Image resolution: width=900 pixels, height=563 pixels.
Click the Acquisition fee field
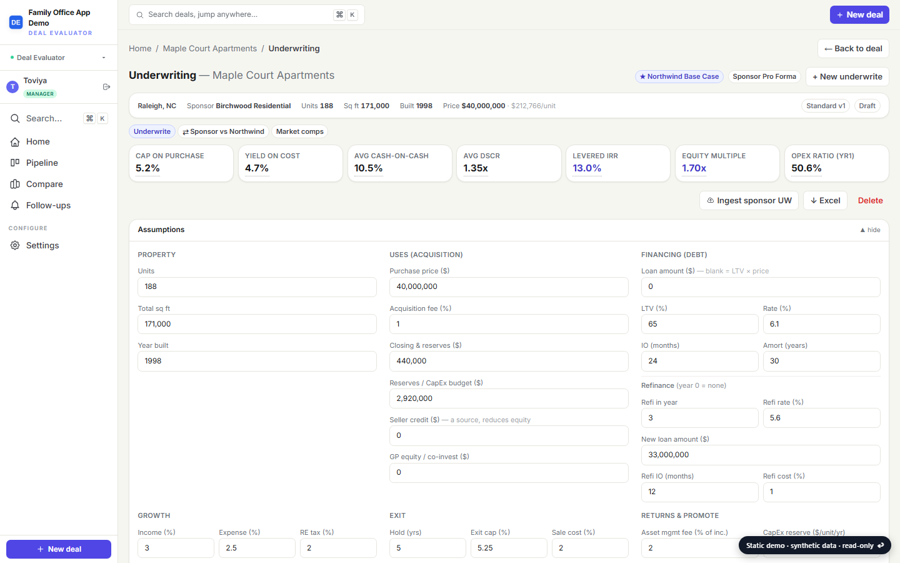[x=509, y=324]
